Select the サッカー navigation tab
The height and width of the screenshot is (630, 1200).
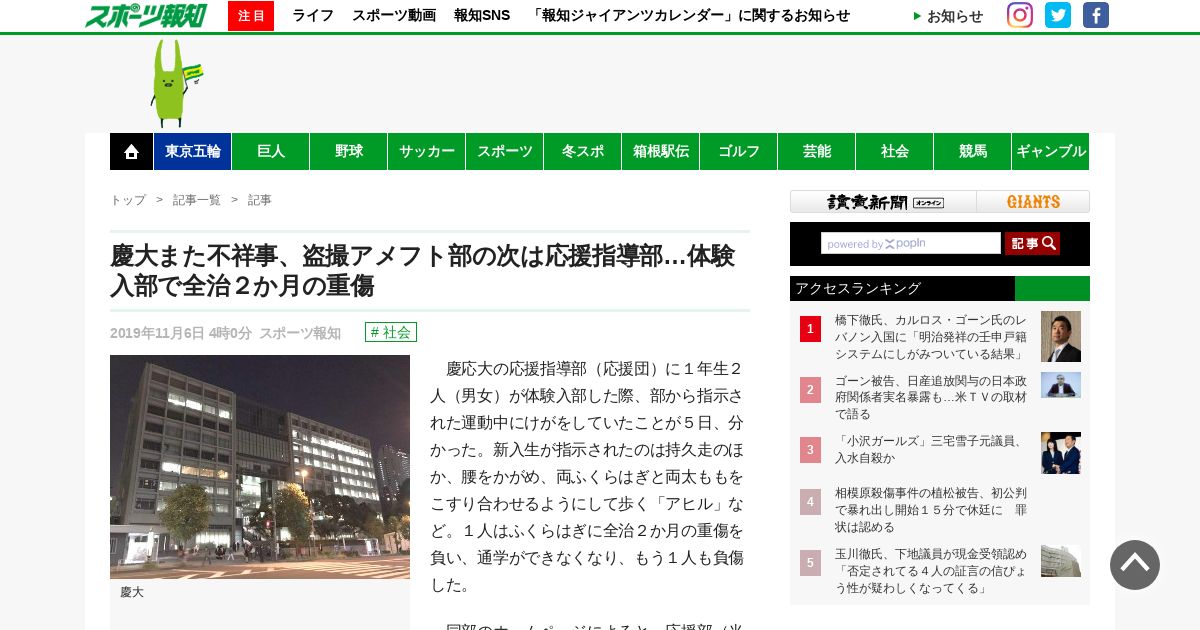pyautogui.click(x=427, y=151)
